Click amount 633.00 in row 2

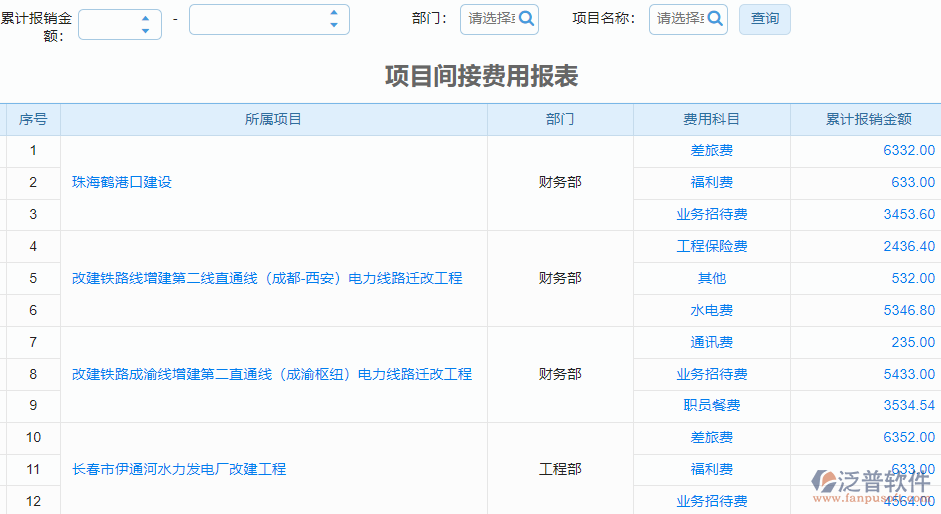[x=913, y=183]
